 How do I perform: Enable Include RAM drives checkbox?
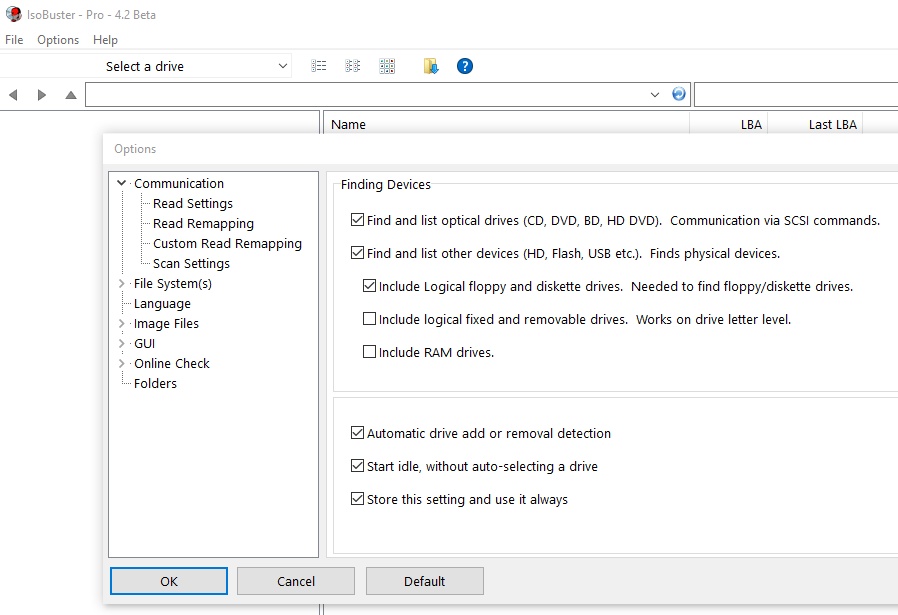click(369, 352)
